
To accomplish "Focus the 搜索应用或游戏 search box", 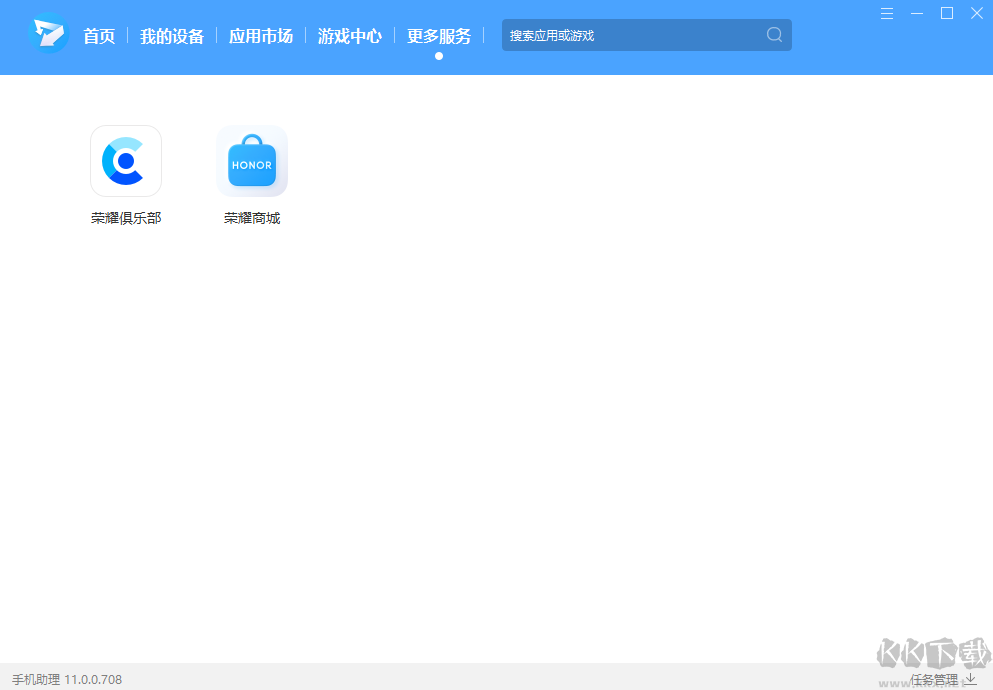I will (630, 35).
